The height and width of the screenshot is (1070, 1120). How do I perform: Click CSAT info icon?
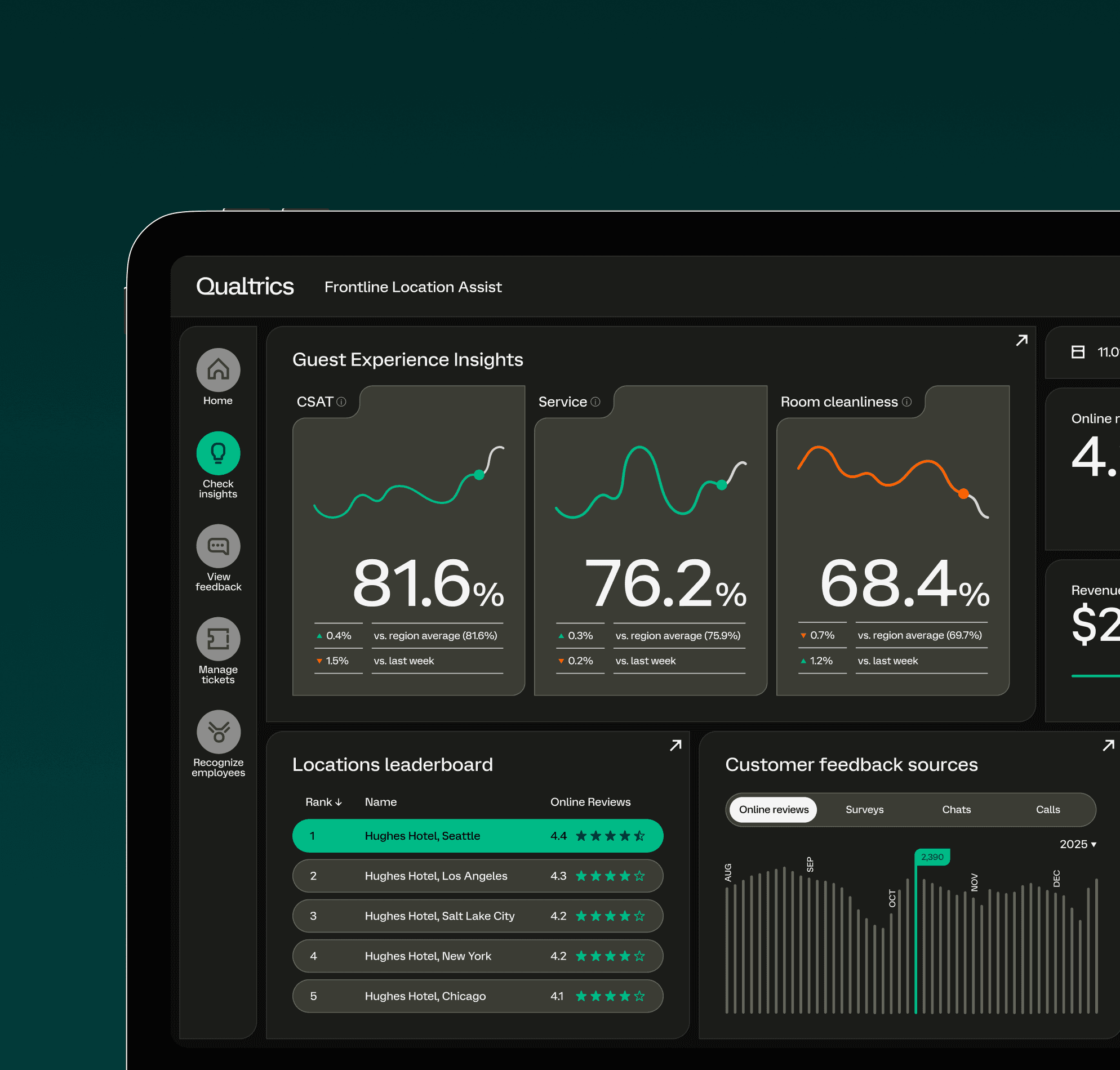tap(341, 402)
